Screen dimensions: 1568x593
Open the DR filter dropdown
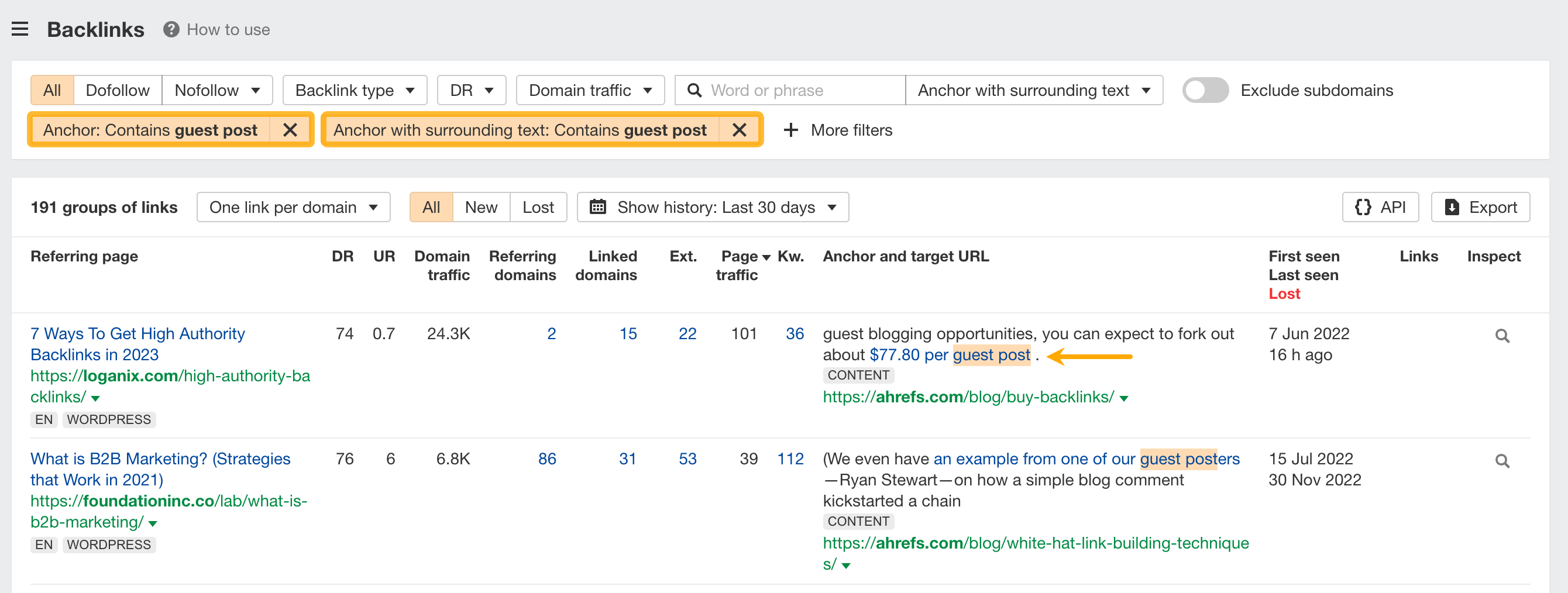pos(472,90)
